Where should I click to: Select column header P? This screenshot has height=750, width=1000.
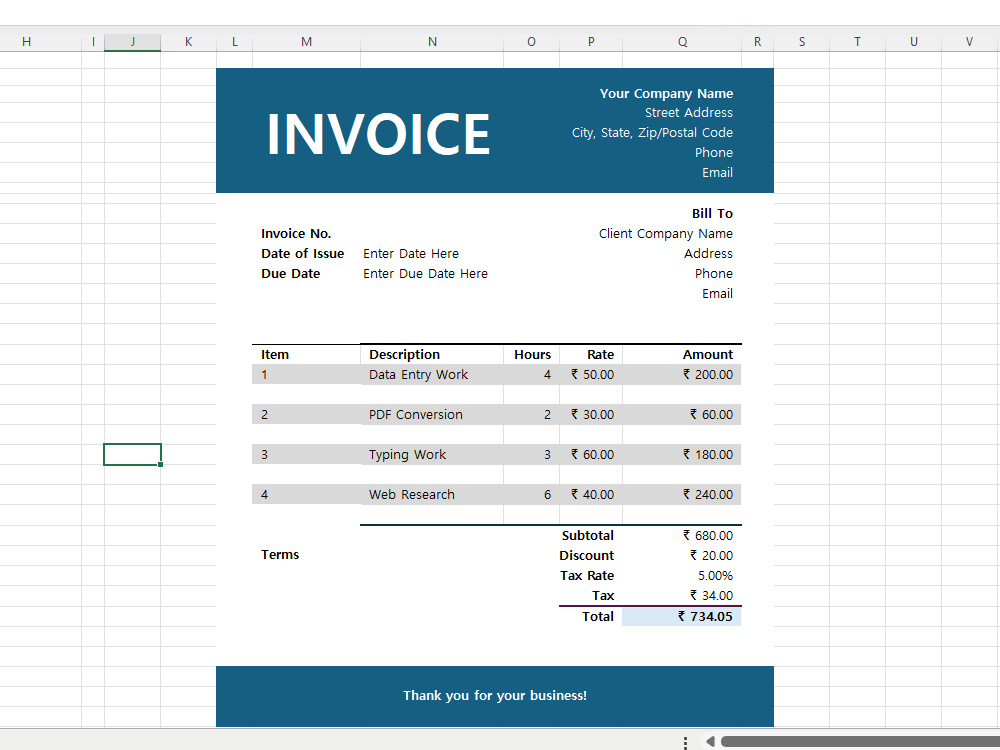[x=591, y=42]
